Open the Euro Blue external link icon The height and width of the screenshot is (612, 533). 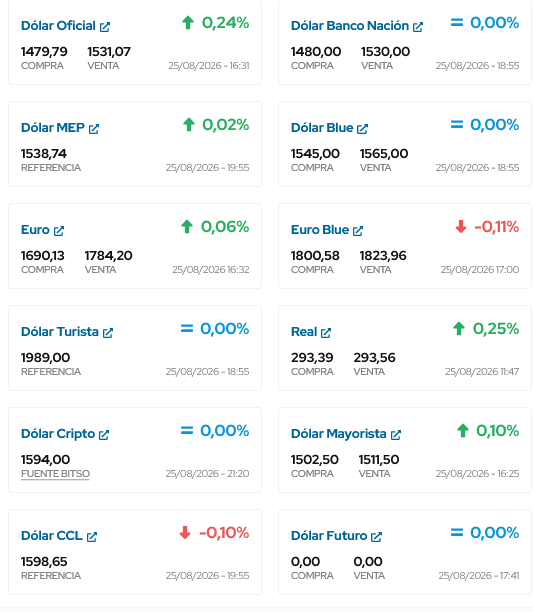point(358,231)
